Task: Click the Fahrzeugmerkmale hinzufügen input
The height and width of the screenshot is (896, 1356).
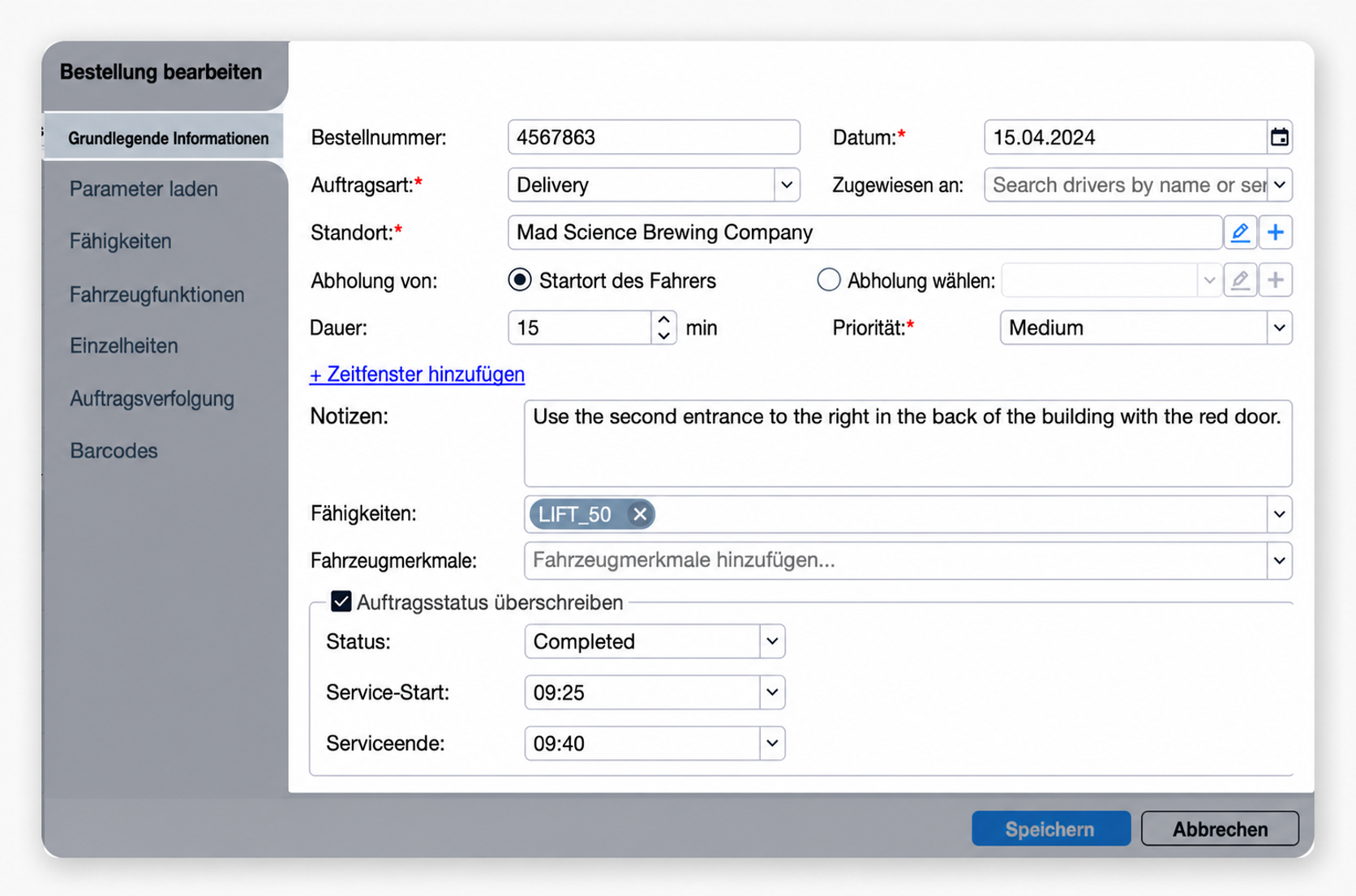Action: pos(895,560)
